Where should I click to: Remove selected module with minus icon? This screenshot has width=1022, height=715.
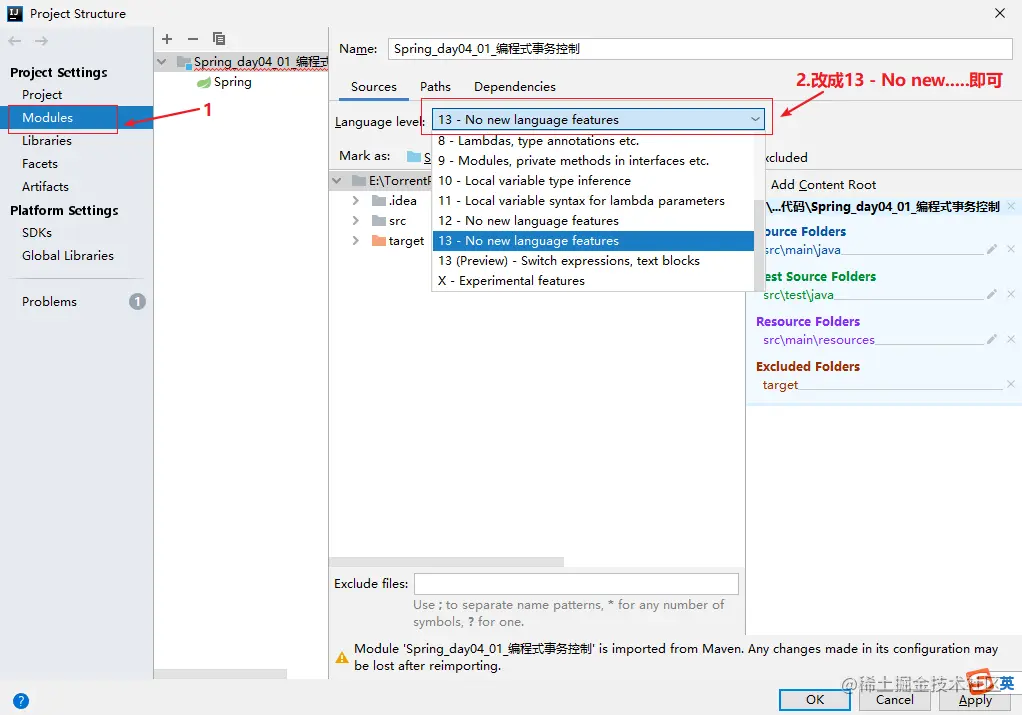(x=192, y=39)
